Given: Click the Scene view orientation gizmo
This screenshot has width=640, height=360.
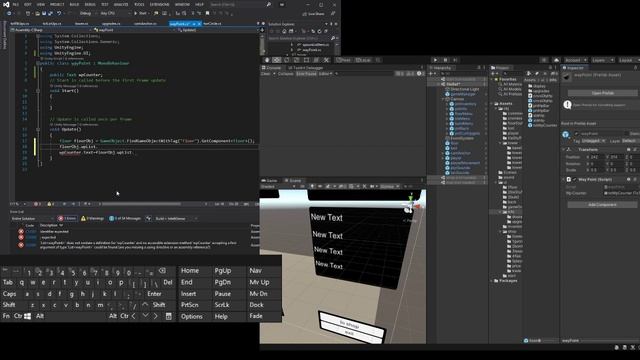Looking at the screenshot, I should click(x=412, y=203).
